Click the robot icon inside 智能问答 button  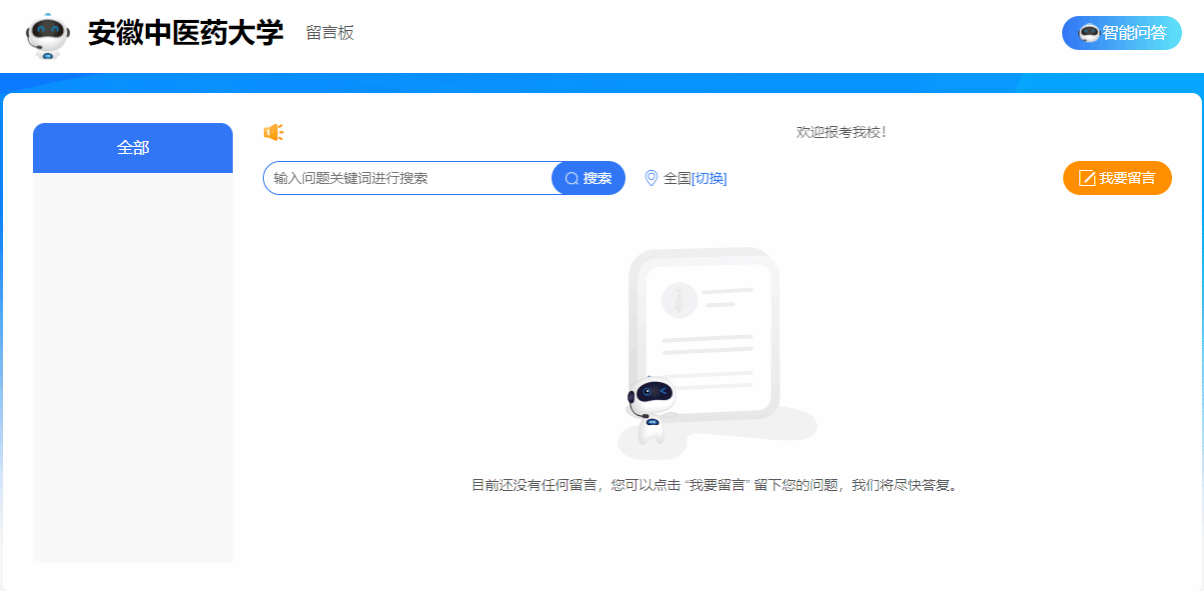(x=1089, y=33)
